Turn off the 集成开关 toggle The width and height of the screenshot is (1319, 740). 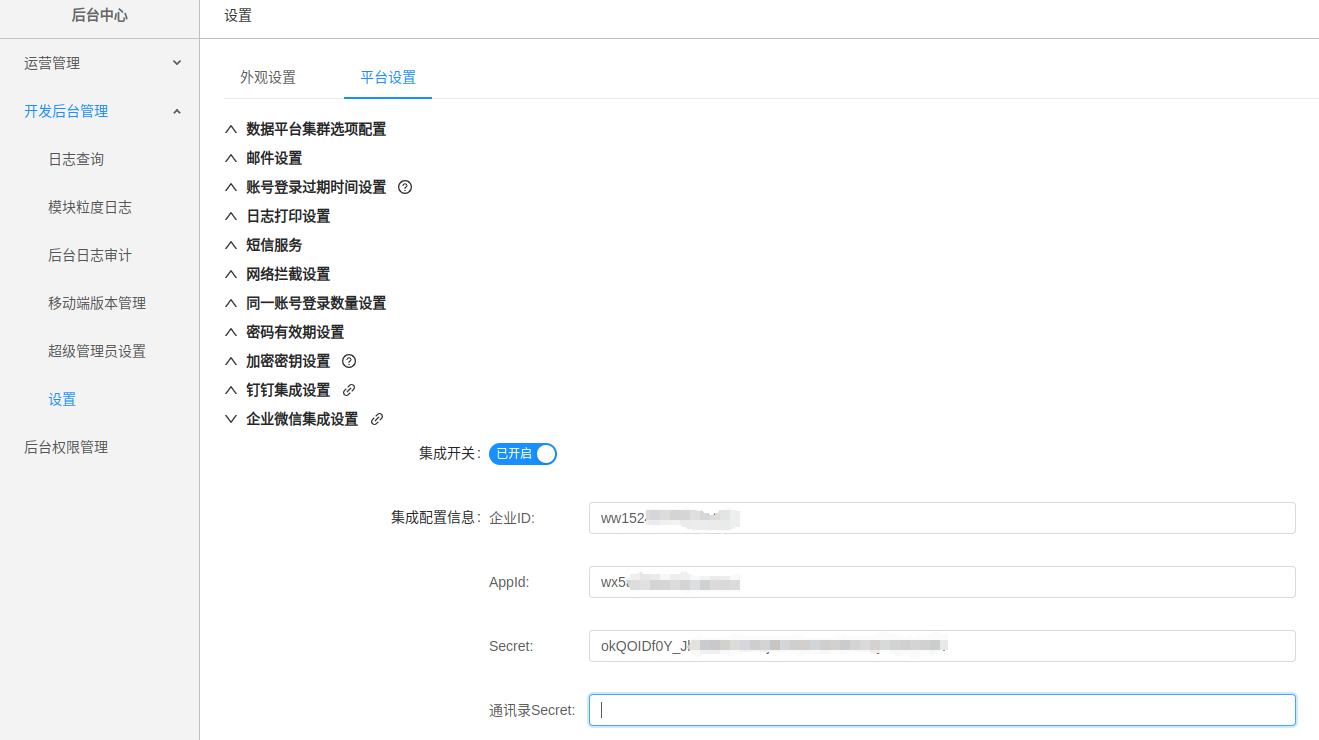pyautogui.click(x=523, y=454)
